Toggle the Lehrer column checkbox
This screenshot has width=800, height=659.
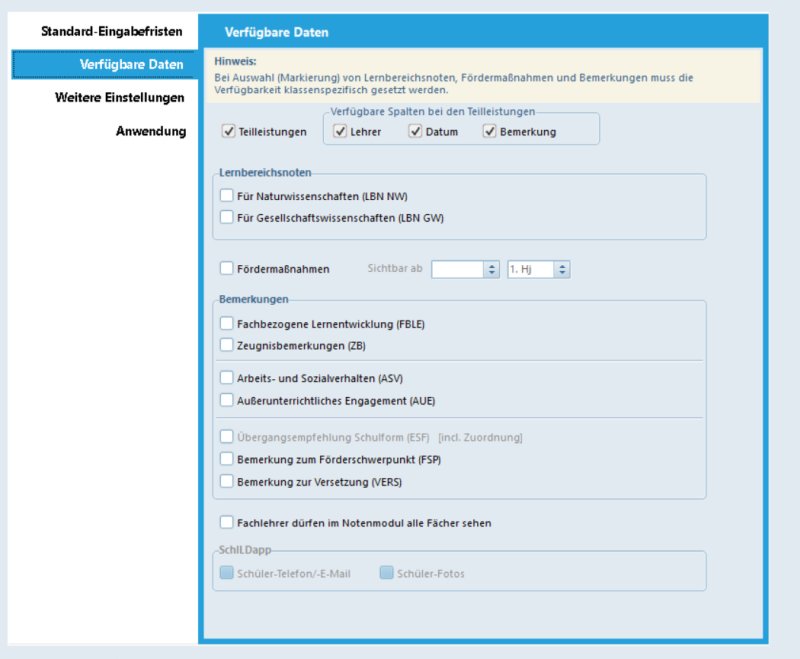(x=340, y=131)
